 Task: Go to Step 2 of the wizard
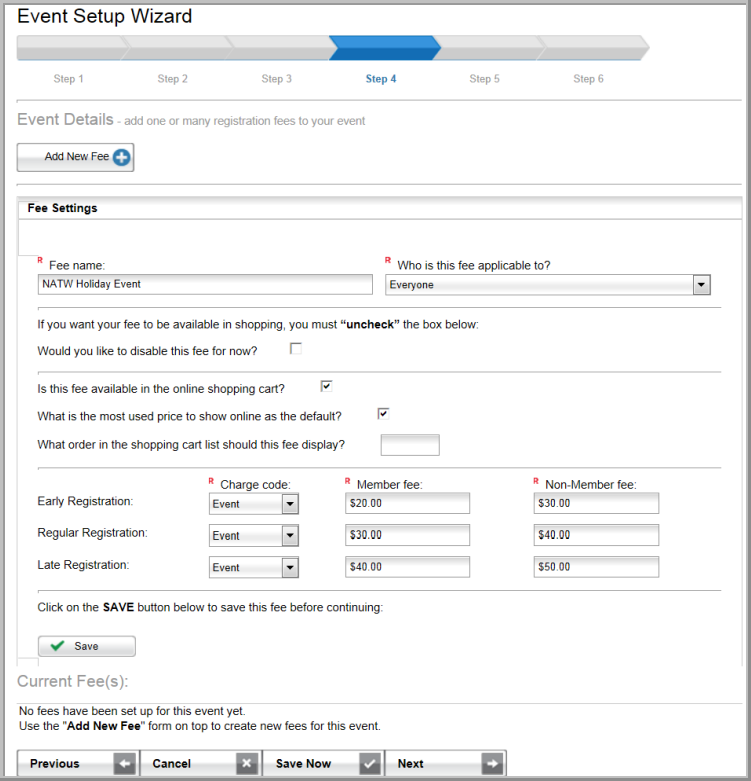click(173, 79)
